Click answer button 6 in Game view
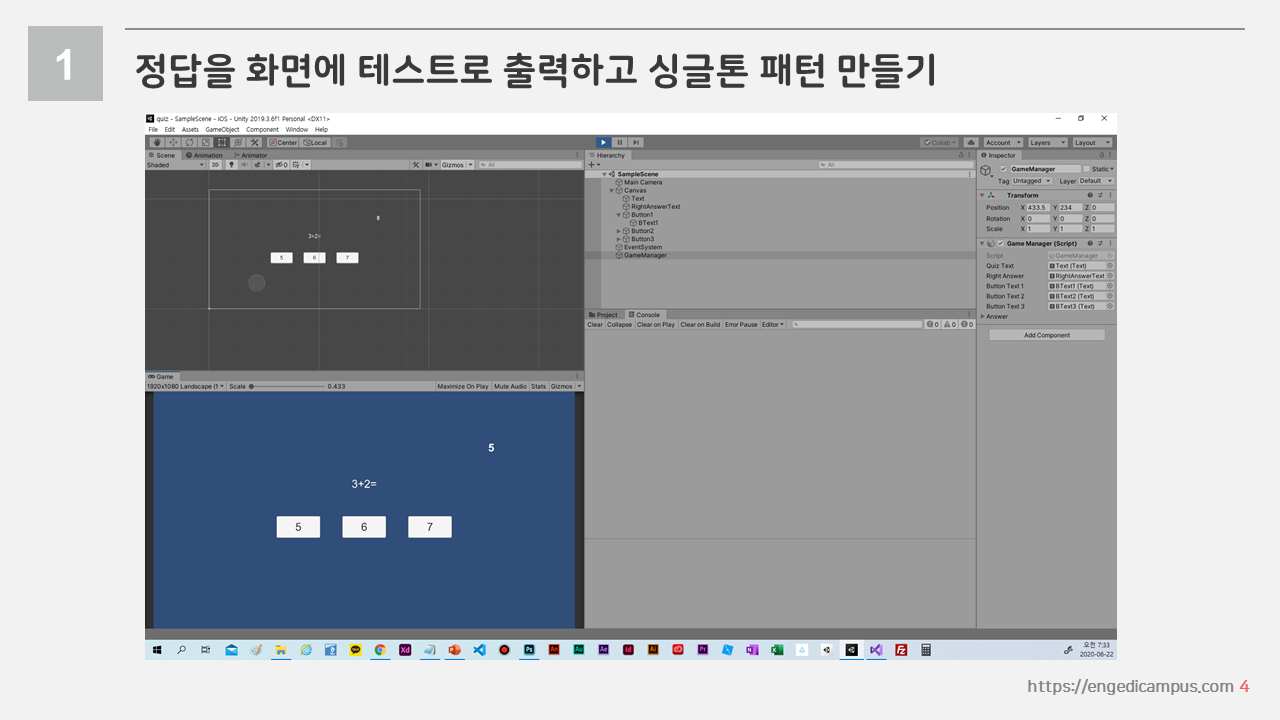The width and height of the screenshot is (1280, 720). tap(364, 527)
